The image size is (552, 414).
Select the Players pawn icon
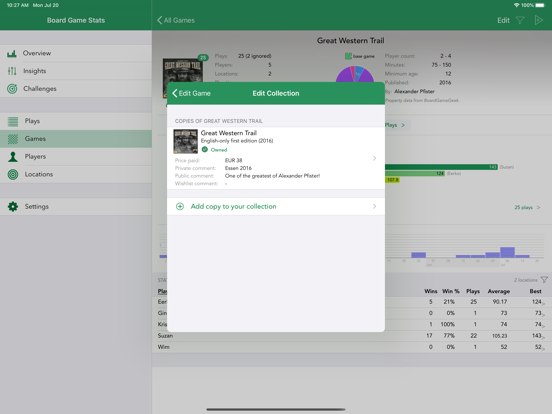[x=13, y=157]
